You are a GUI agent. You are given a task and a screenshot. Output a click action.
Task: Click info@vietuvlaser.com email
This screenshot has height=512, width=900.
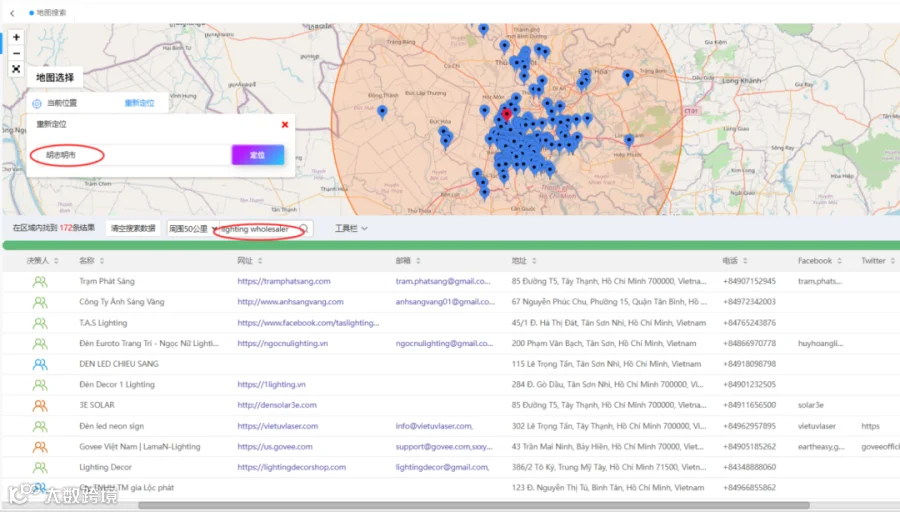pyautogui.click(x=434, y=426)
